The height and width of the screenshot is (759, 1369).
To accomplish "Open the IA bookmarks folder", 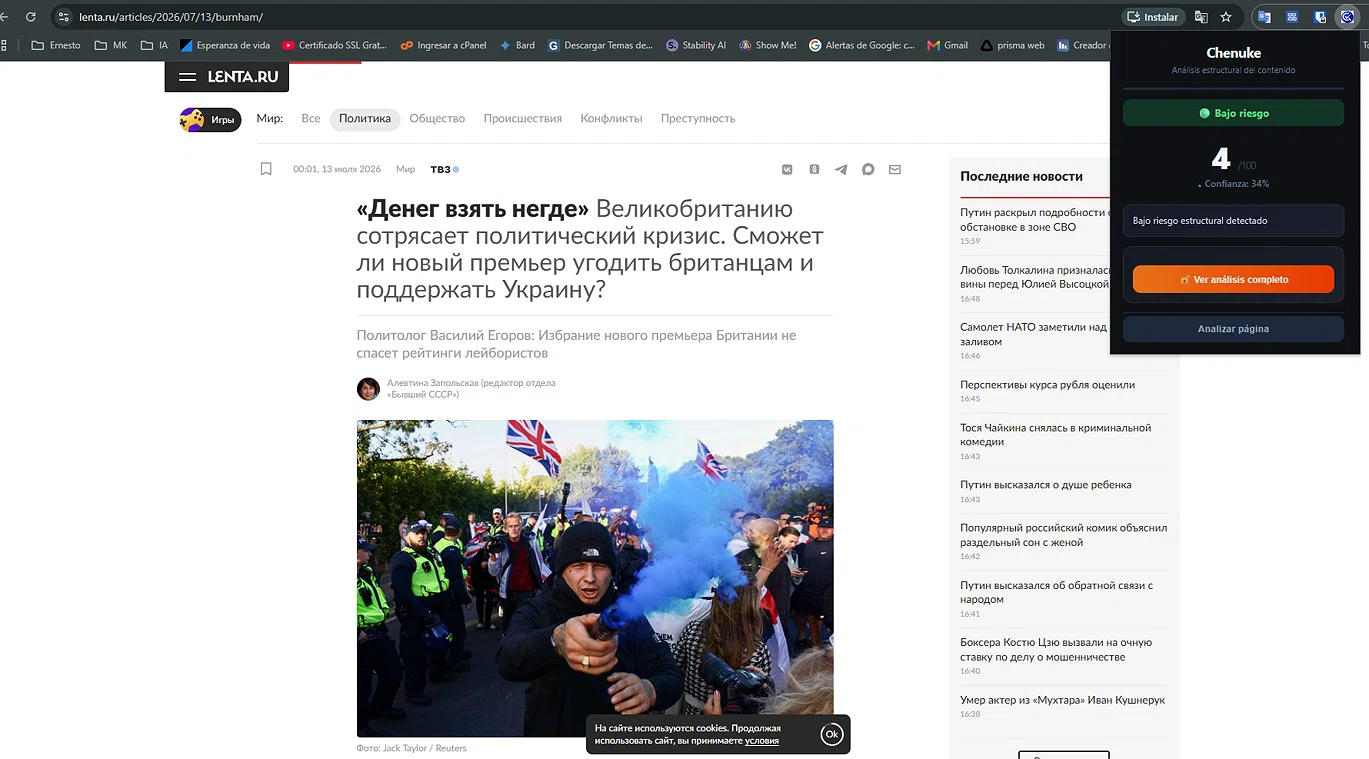I will click(x=154, y=45).
